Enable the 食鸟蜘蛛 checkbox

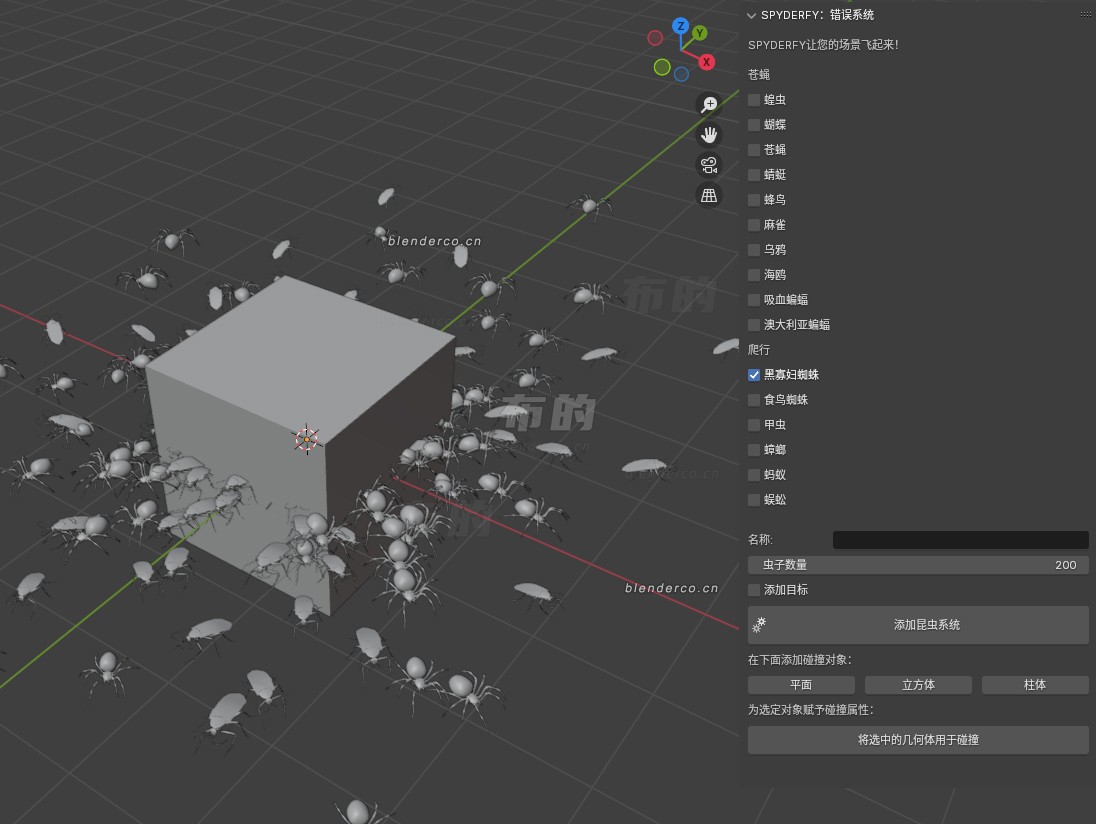[754, 400]
